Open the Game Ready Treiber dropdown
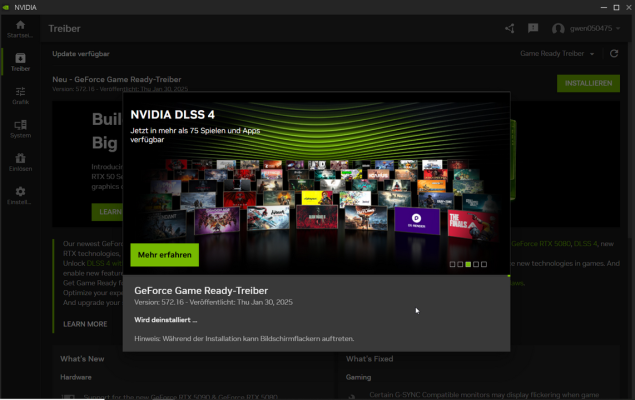The height and width of the screenshot is (400, 635). (x=557, y=53)
